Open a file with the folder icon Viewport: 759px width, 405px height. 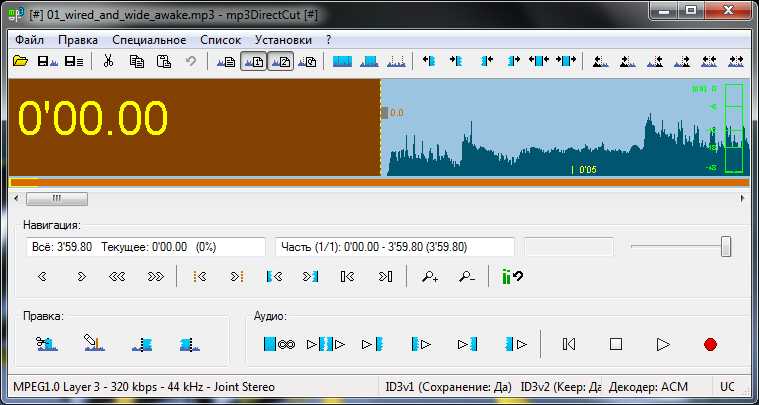click(20, 61)
